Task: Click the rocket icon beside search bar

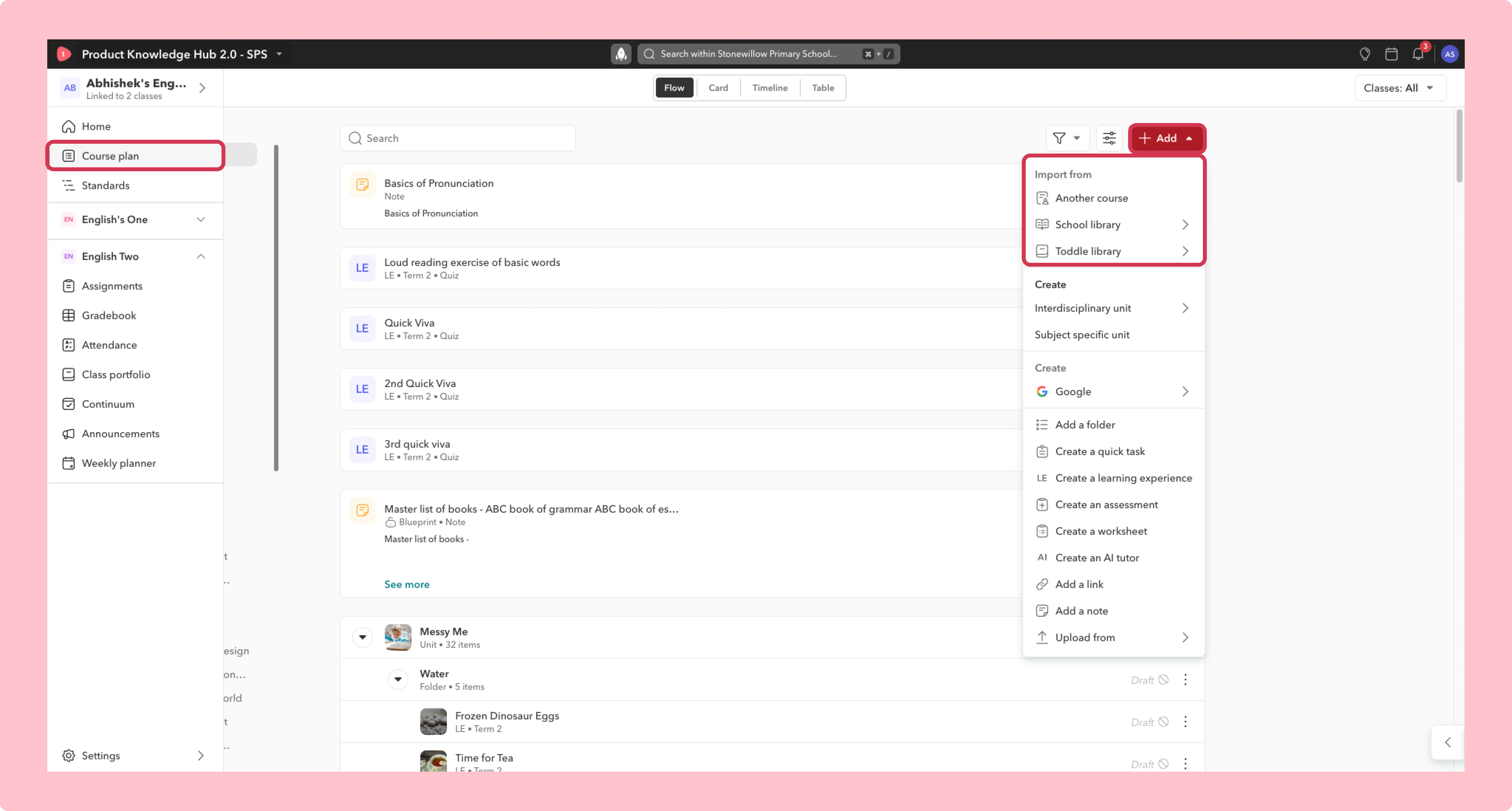Action: click(620, 54)
